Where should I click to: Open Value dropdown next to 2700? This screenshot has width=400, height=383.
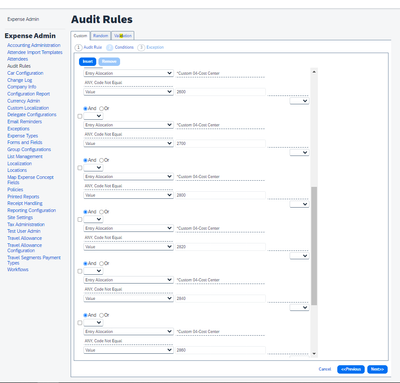pos(128,143)
